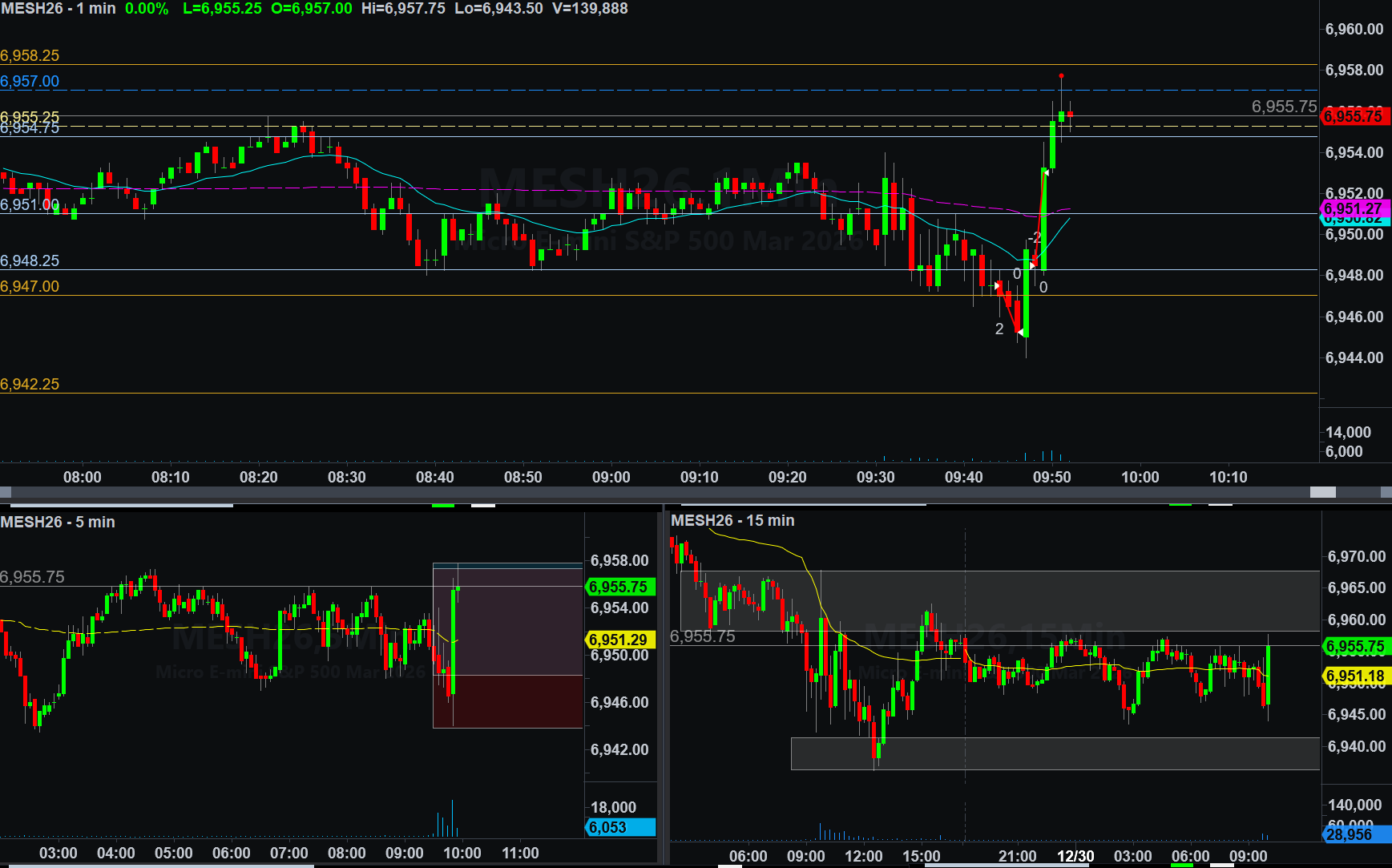The height and width of the screenshot is (868, 1392).
Task: Select the blue 6,053 volume tag
Action: [619, 827]
